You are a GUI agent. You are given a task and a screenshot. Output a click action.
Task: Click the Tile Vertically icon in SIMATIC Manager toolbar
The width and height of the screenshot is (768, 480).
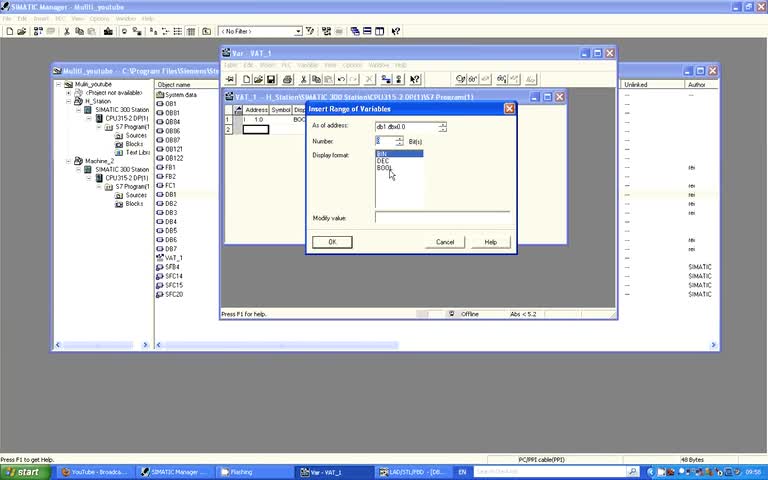pyautogui.click(x=380, y=31)
